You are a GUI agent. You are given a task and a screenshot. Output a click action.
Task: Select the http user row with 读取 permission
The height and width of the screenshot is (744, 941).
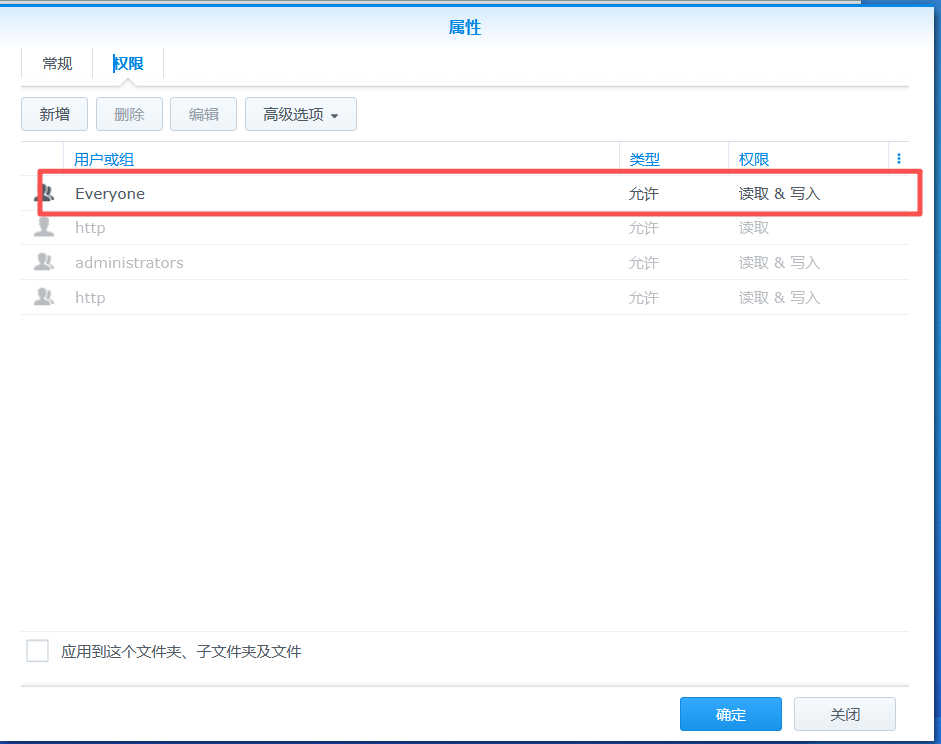coord(465,227)
